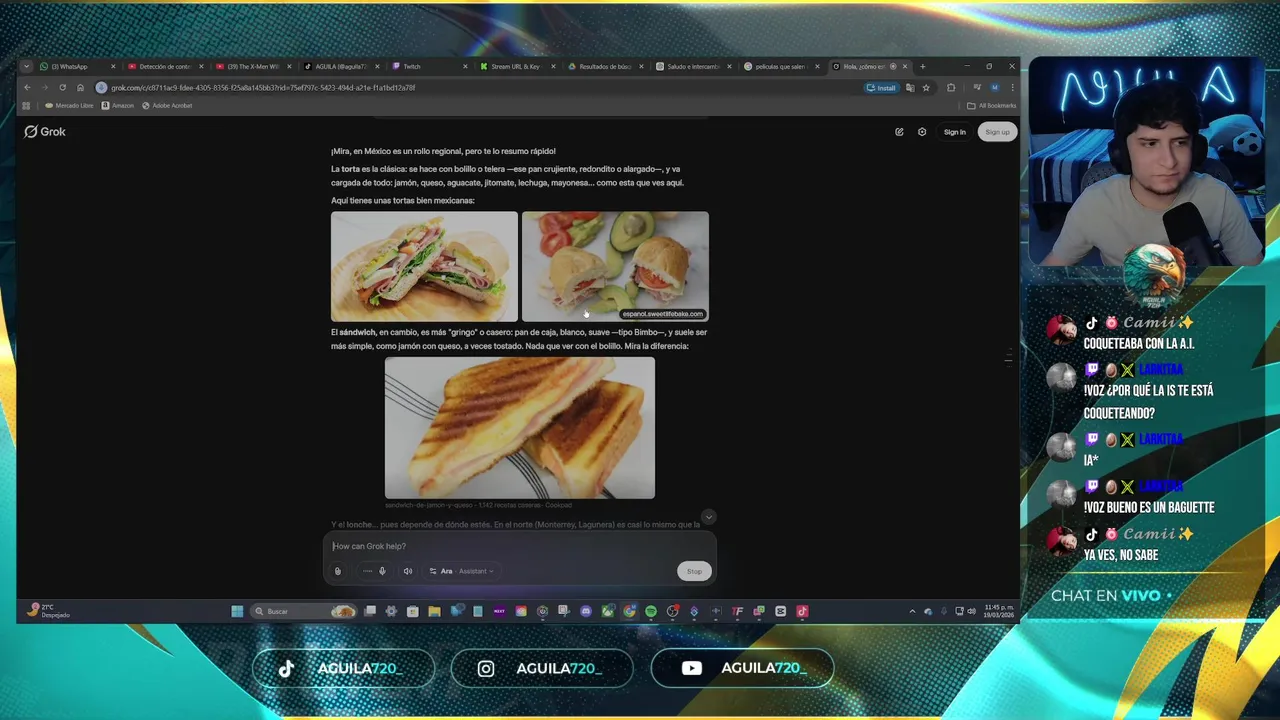Open Grok settings gear icon
This screenshot has height=720, width=1280.
pos(922,132)
